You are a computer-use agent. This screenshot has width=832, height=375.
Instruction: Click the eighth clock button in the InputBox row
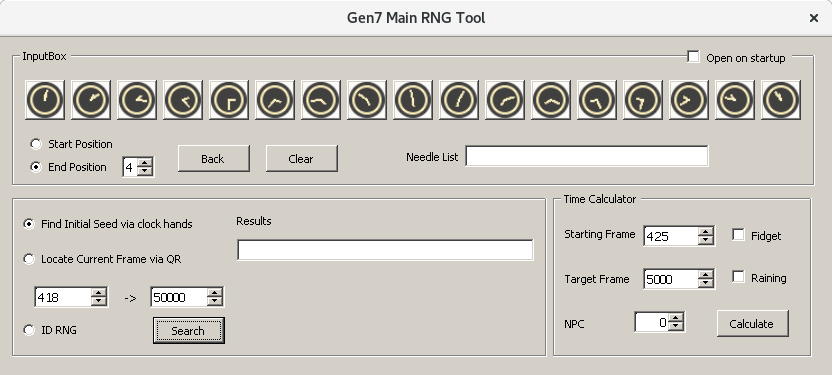[x=367, y=100]
